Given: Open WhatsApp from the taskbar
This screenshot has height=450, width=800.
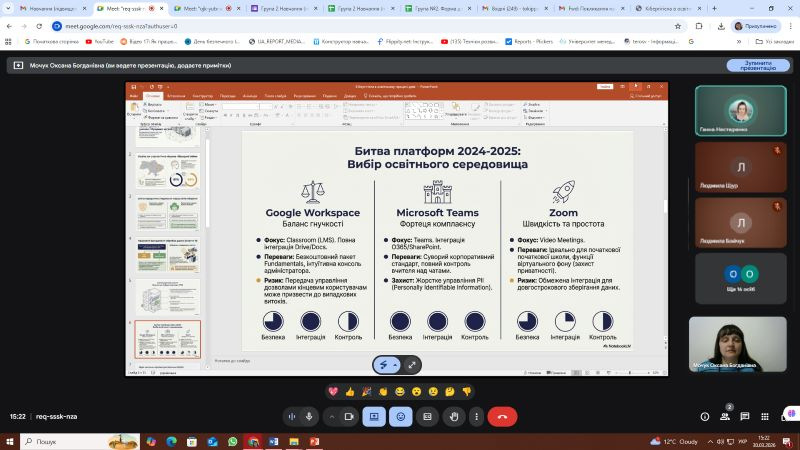Looking at the screenshot, I should (233, 441).
